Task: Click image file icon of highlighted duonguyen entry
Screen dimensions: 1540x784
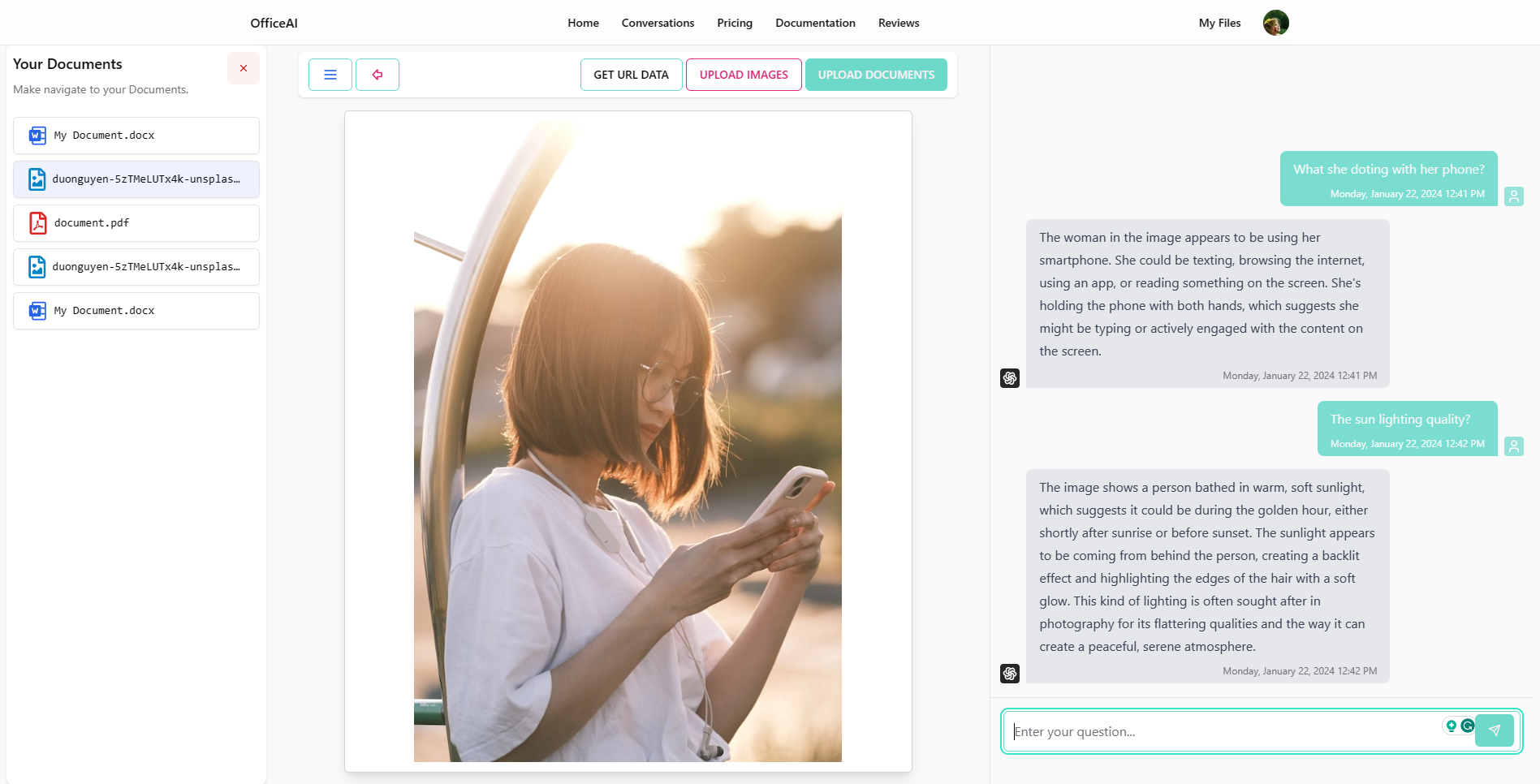Action: pyautogui.click(x=37, y=179)
